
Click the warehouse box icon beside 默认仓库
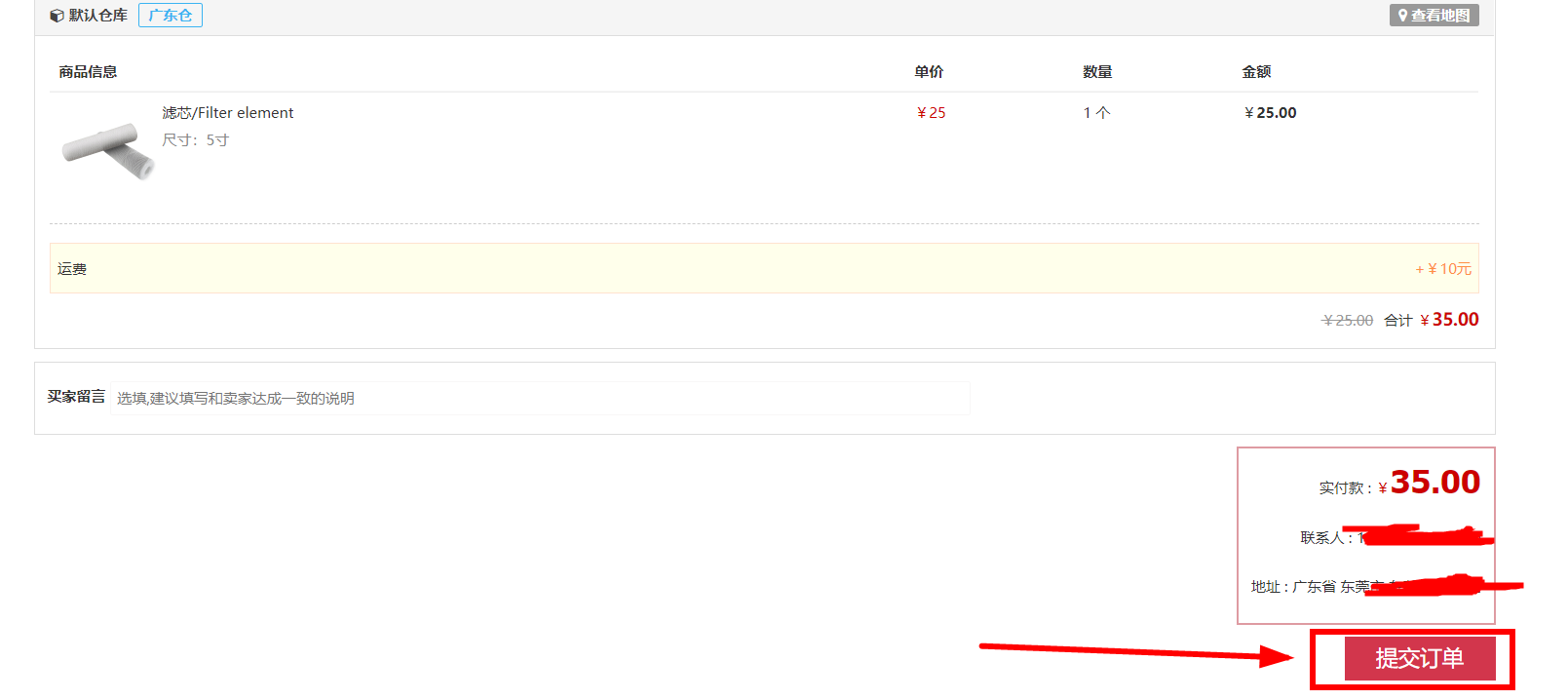pos(57,16)
